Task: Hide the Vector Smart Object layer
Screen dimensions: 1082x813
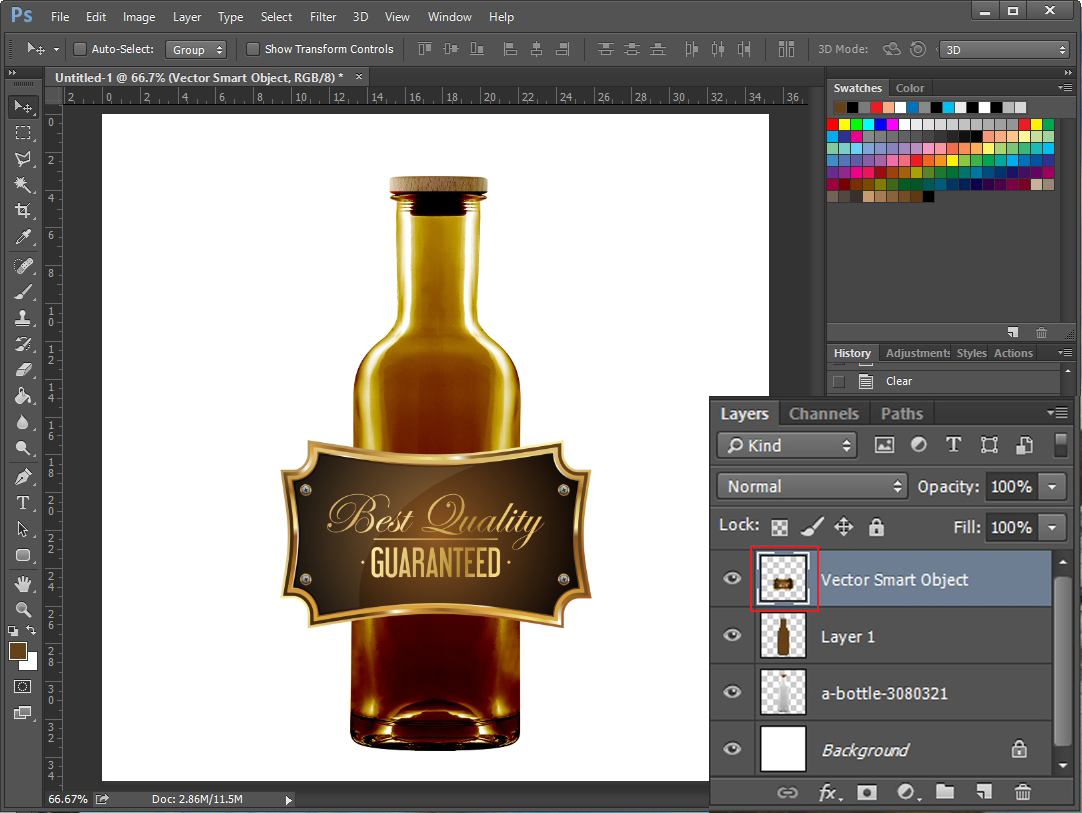Action: click(x=732, y=578)
